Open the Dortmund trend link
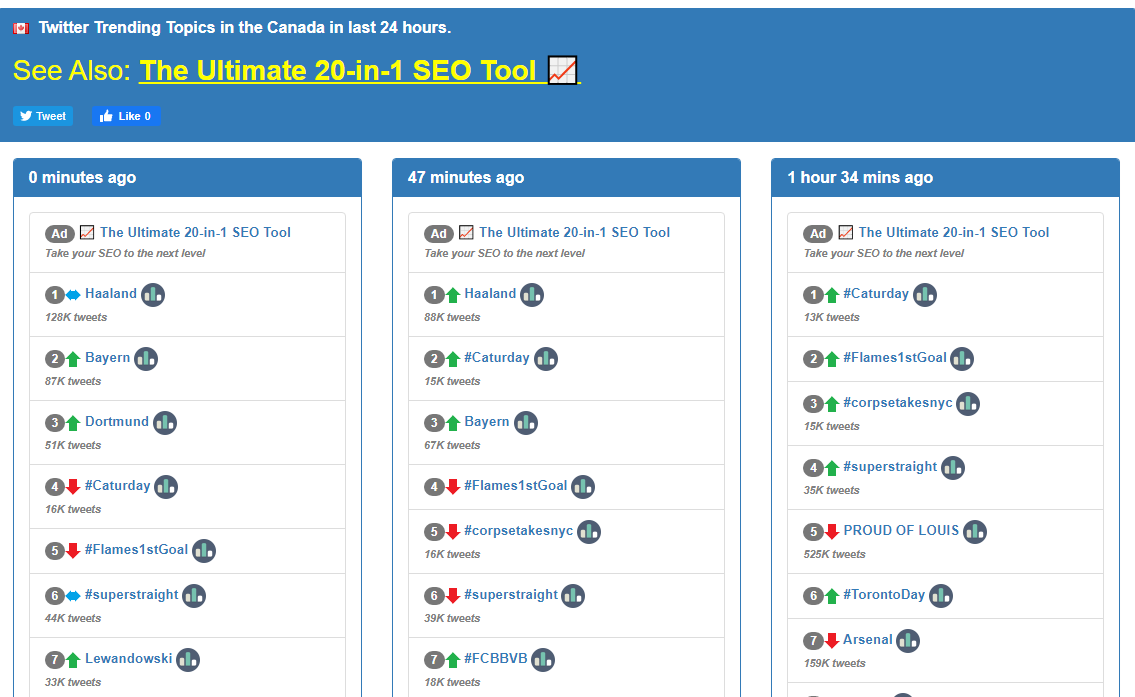The image size is (1135, 697). 117,421
